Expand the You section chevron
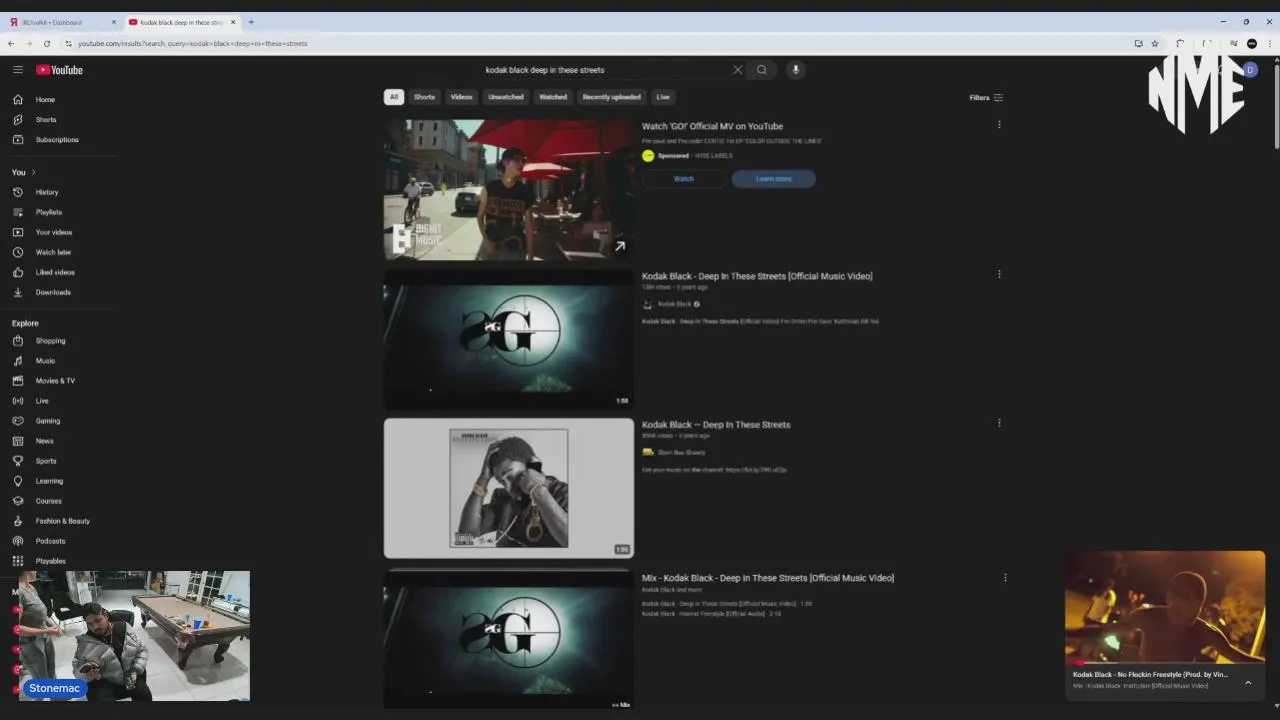This screenshot has height=720, width=1280. click(x=33, y=172)
